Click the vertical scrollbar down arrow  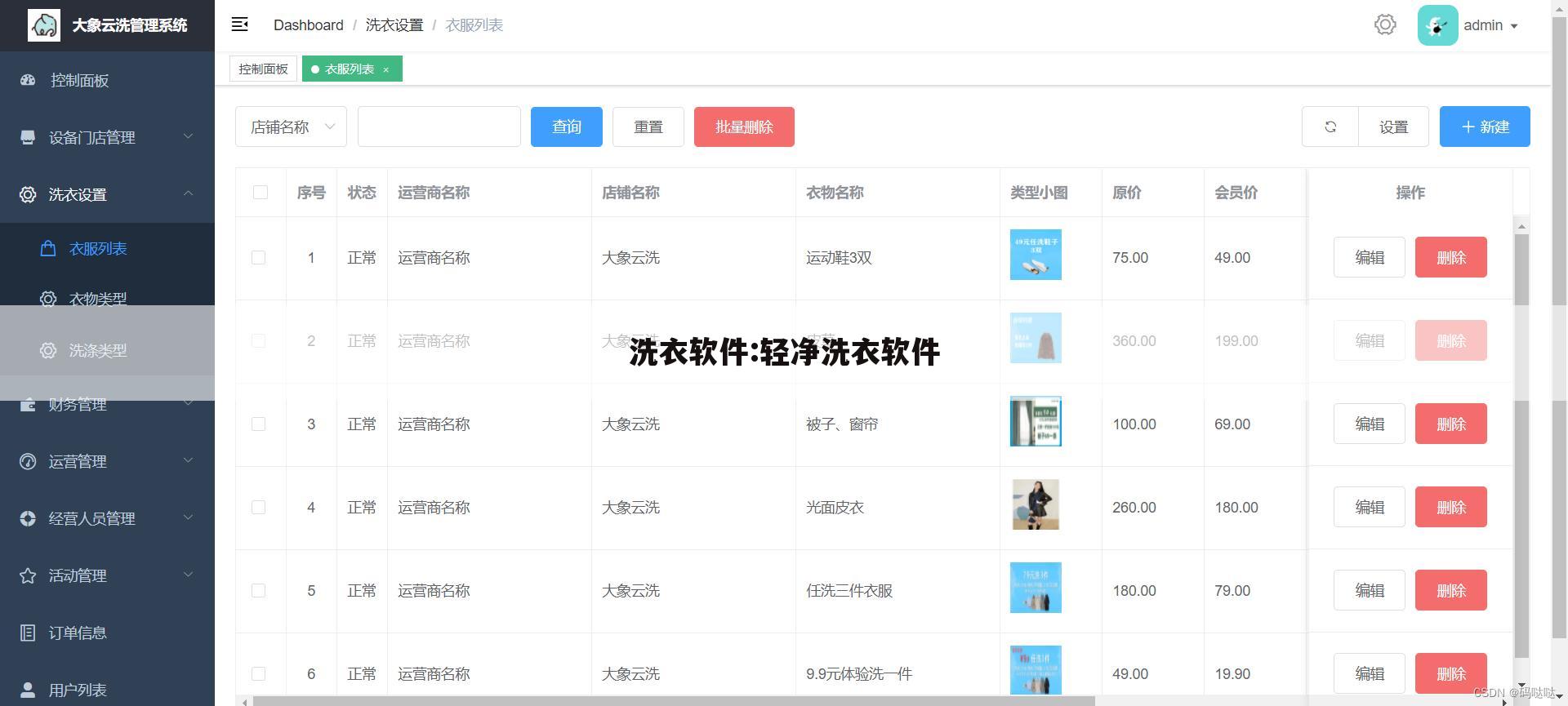(x=1521, y=686)
